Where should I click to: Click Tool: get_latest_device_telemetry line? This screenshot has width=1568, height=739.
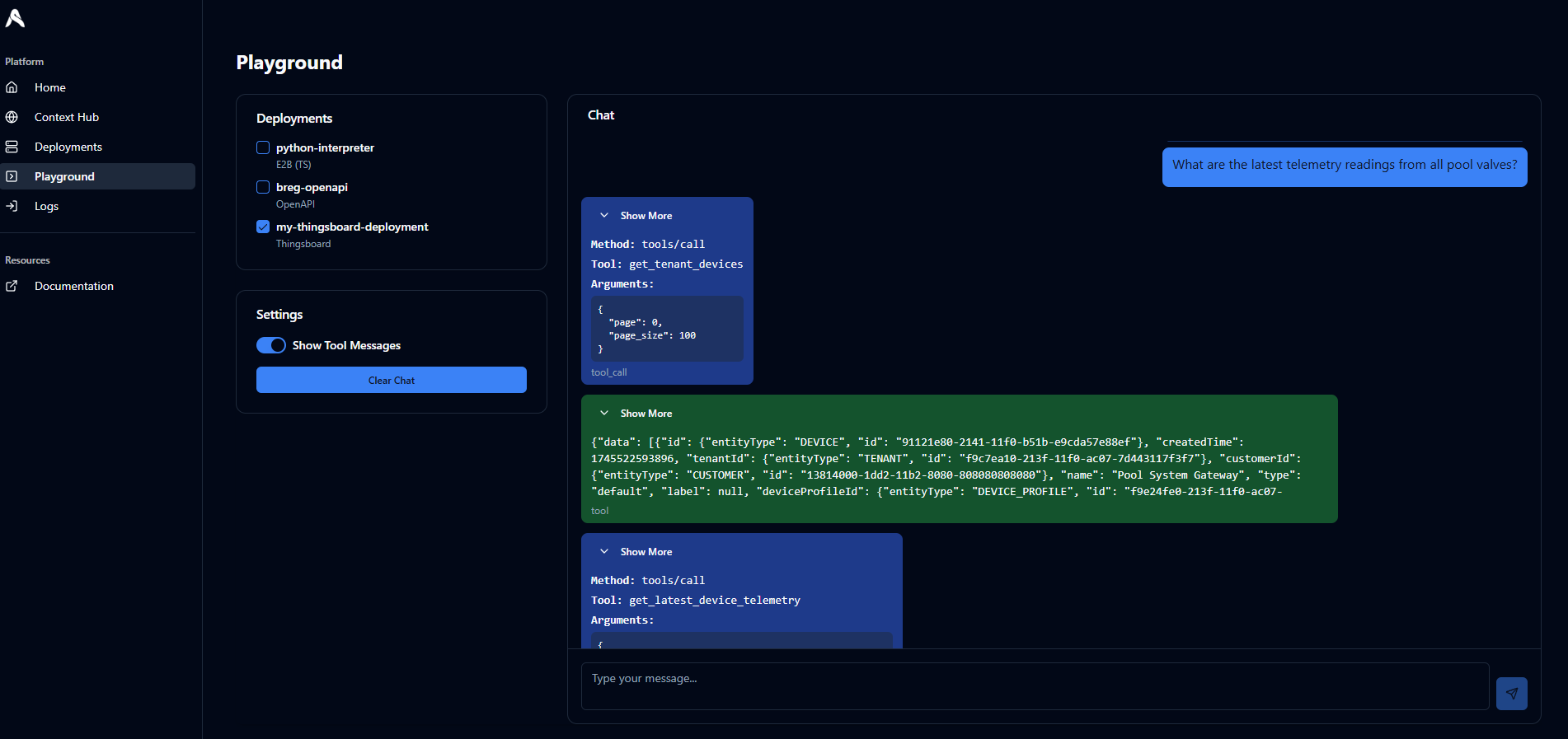tap(696, 600)
